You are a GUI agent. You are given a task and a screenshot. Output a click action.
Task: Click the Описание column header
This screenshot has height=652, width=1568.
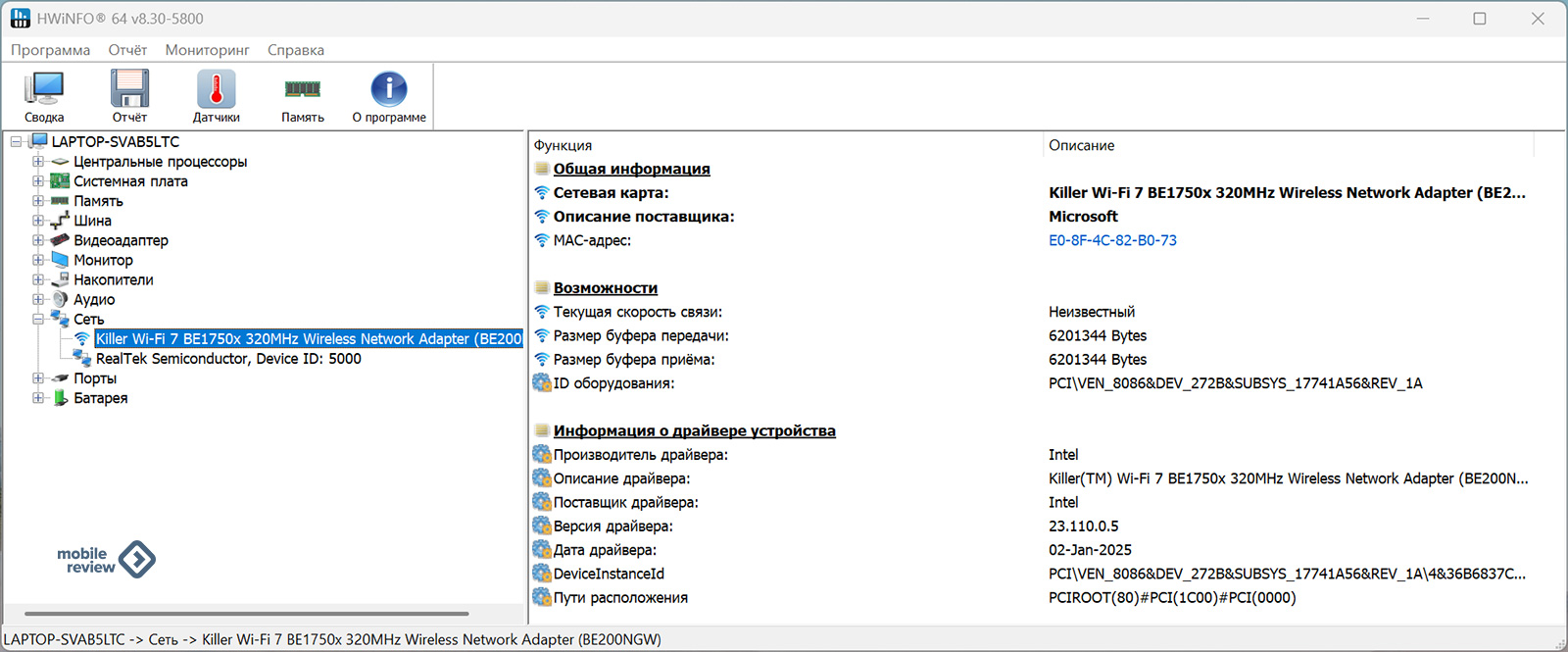(1081, 145)
